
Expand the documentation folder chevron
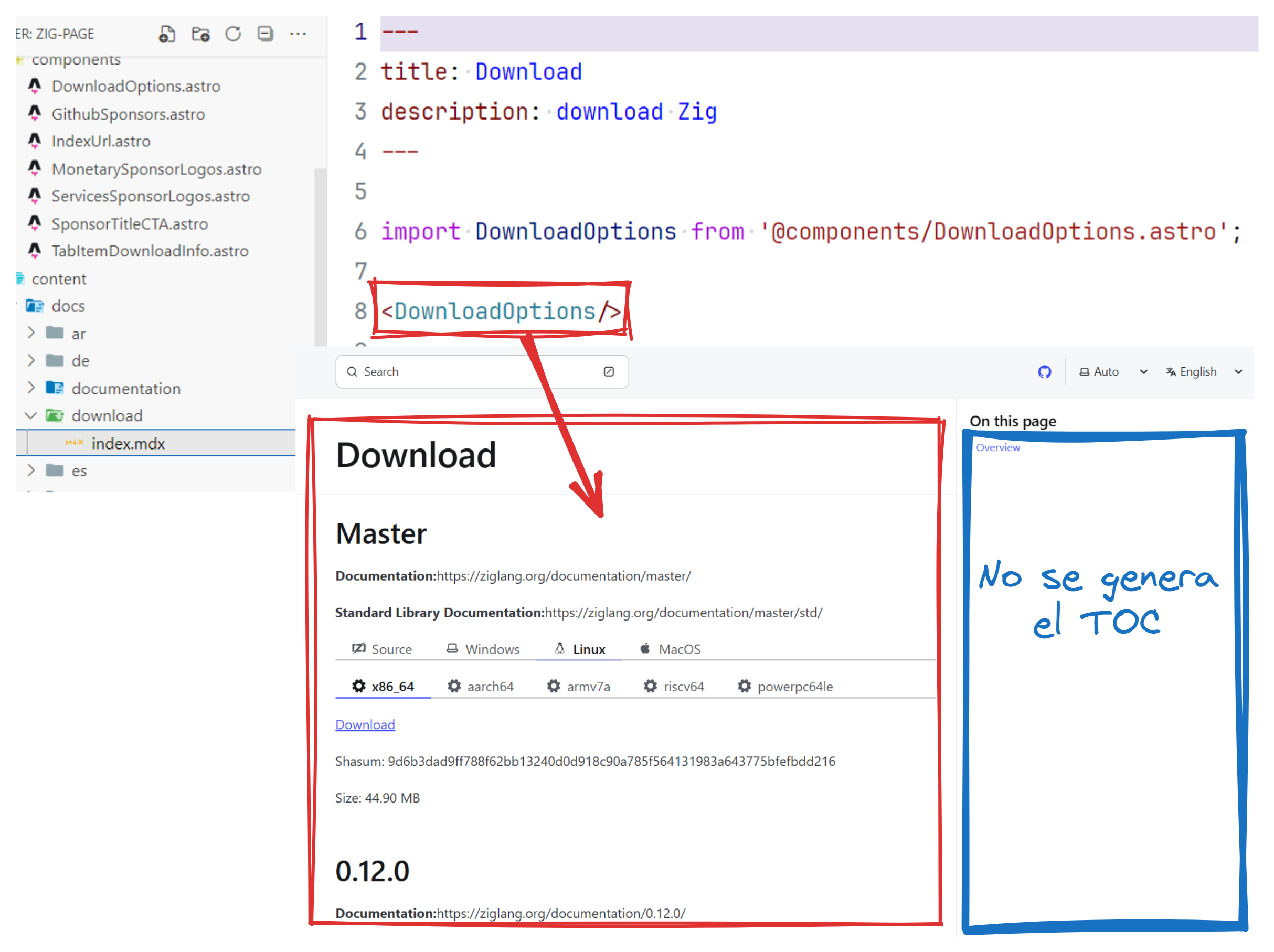31,388
